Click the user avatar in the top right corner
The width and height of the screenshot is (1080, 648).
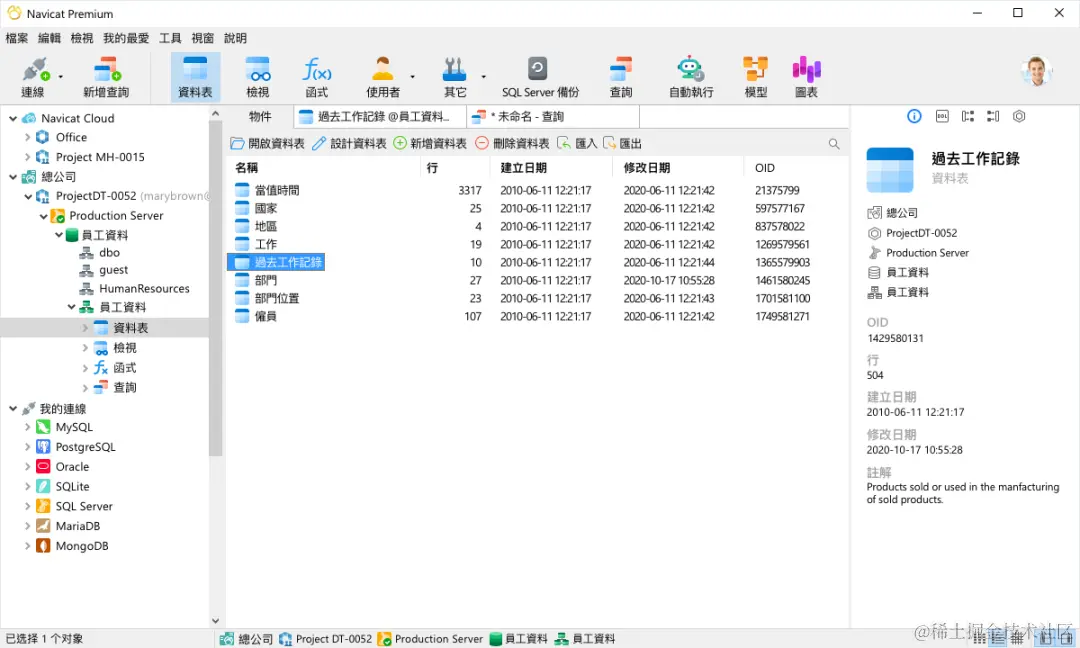coord(1036,71)
